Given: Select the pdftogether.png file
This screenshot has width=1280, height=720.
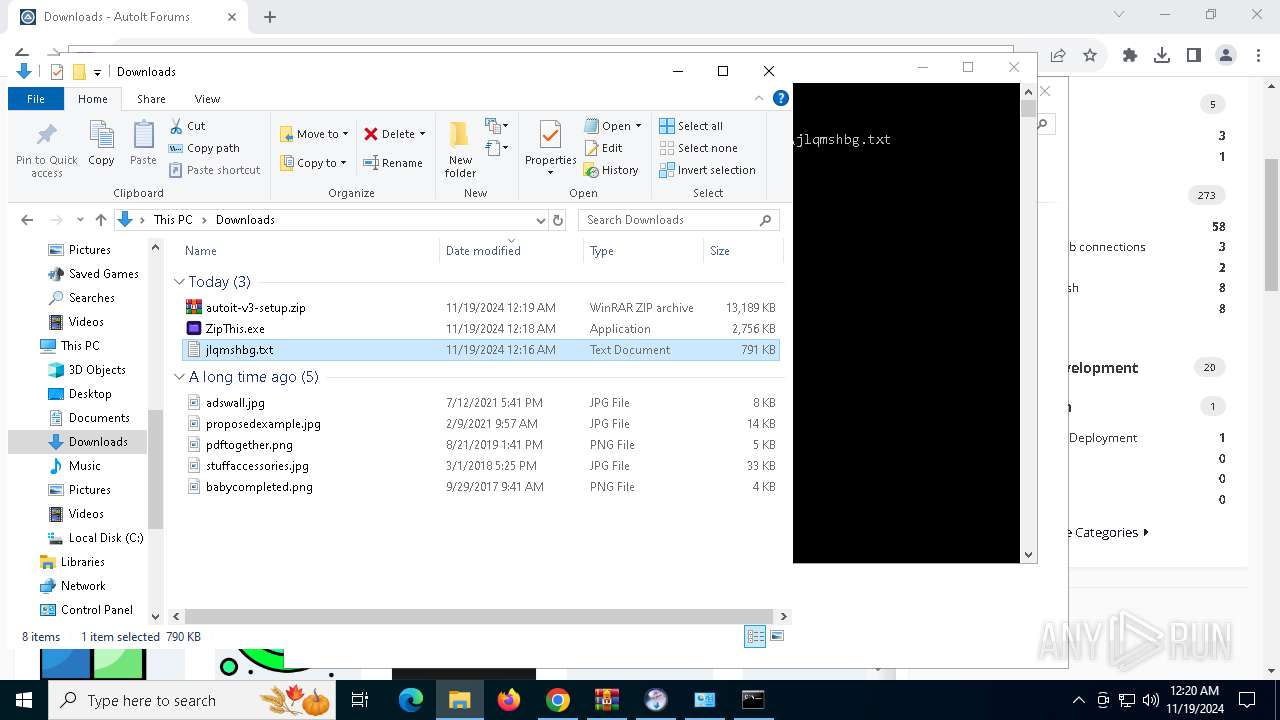Looking at the screenshot, I should click(249, 445).
